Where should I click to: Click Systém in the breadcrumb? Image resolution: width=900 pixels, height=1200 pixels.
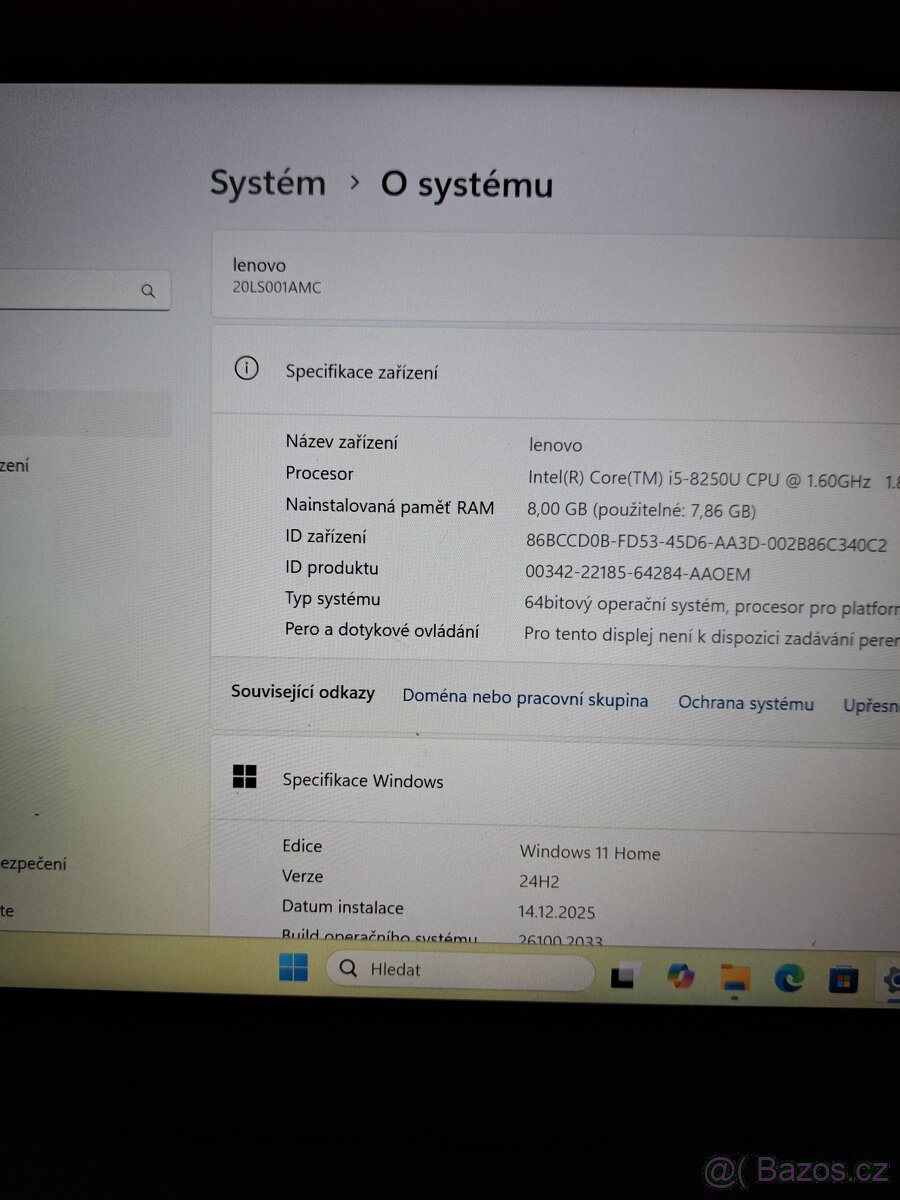(267, 183)
